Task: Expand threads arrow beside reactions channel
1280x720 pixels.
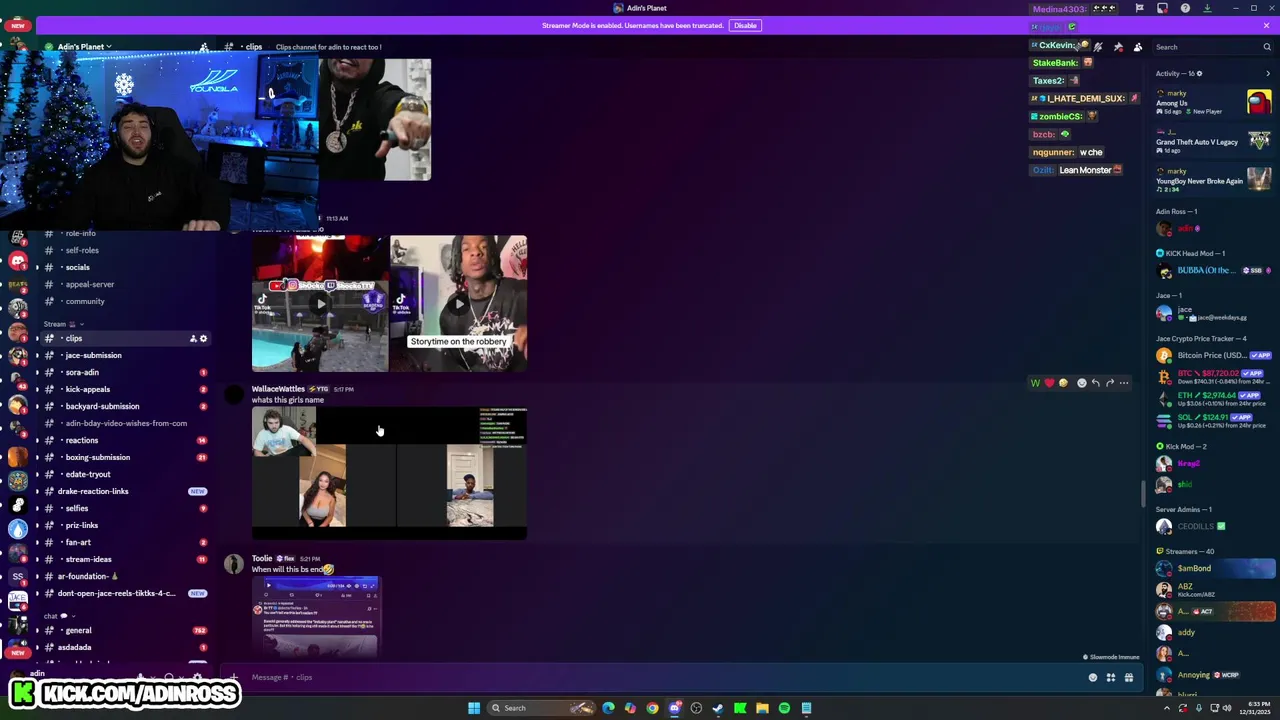Action: point(37,440)
